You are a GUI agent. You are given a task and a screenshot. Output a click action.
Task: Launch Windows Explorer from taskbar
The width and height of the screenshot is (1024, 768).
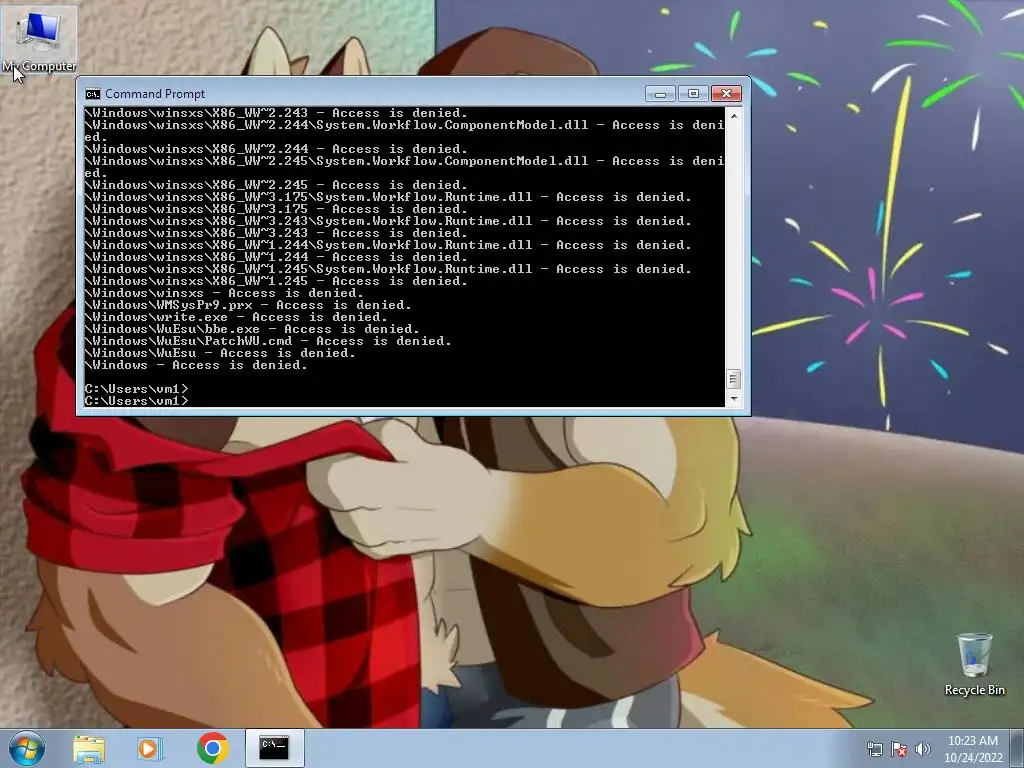(89, 748)
